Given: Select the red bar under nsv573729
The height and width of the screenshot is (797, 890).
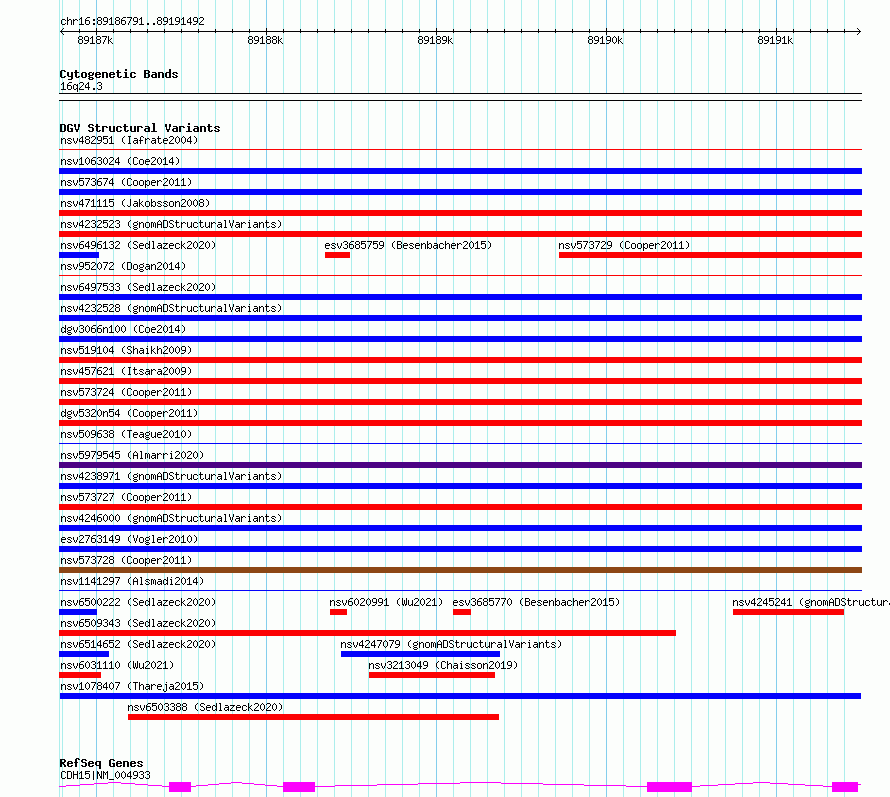Looking at the screenshot, I should (x=710, y=255).
